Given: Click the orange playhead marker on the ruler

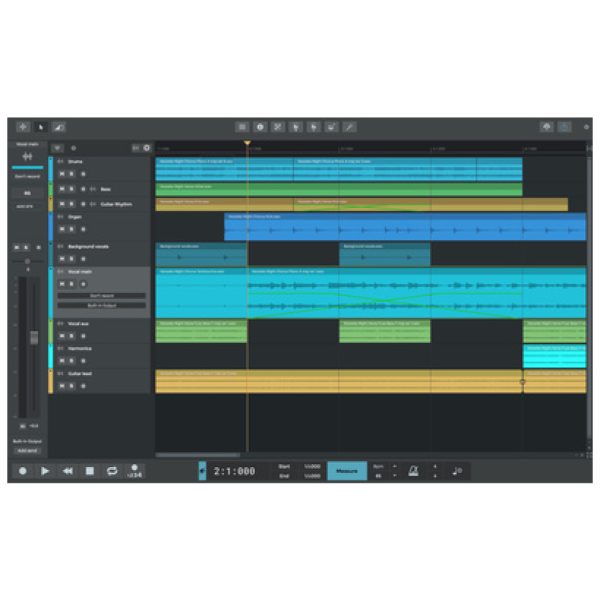Looking at the screenshot, I should [248, 143].
